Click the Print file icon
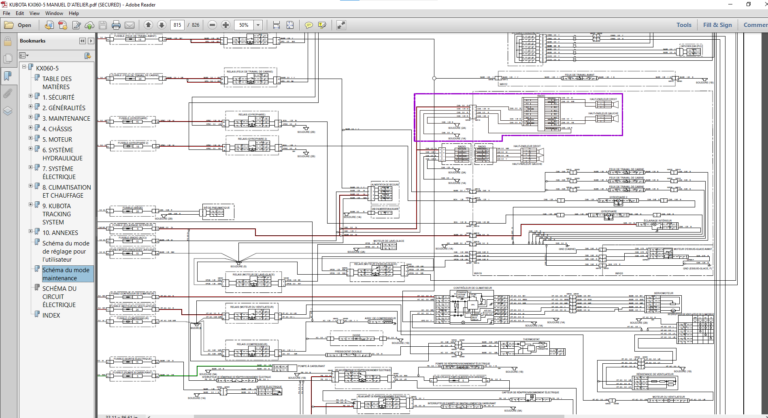The height and width of the screenshot is (418, 768). click(116, 25)
